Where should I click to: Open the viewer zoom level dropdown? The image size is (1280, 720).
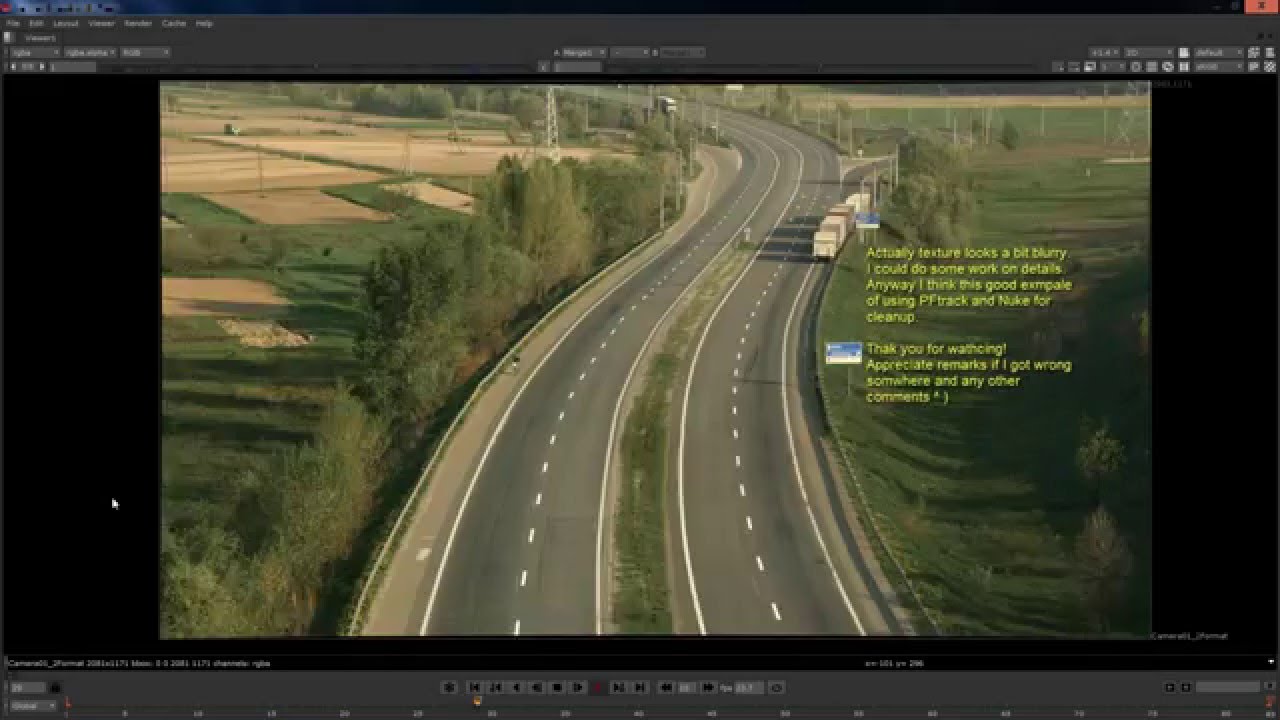[x=1104, y=52]
